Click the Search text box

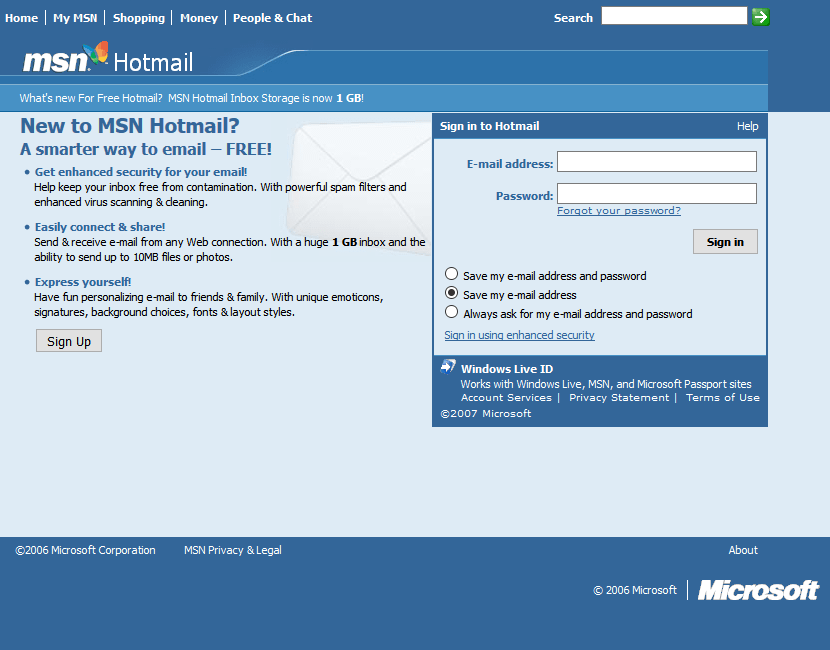click(674, 16)
